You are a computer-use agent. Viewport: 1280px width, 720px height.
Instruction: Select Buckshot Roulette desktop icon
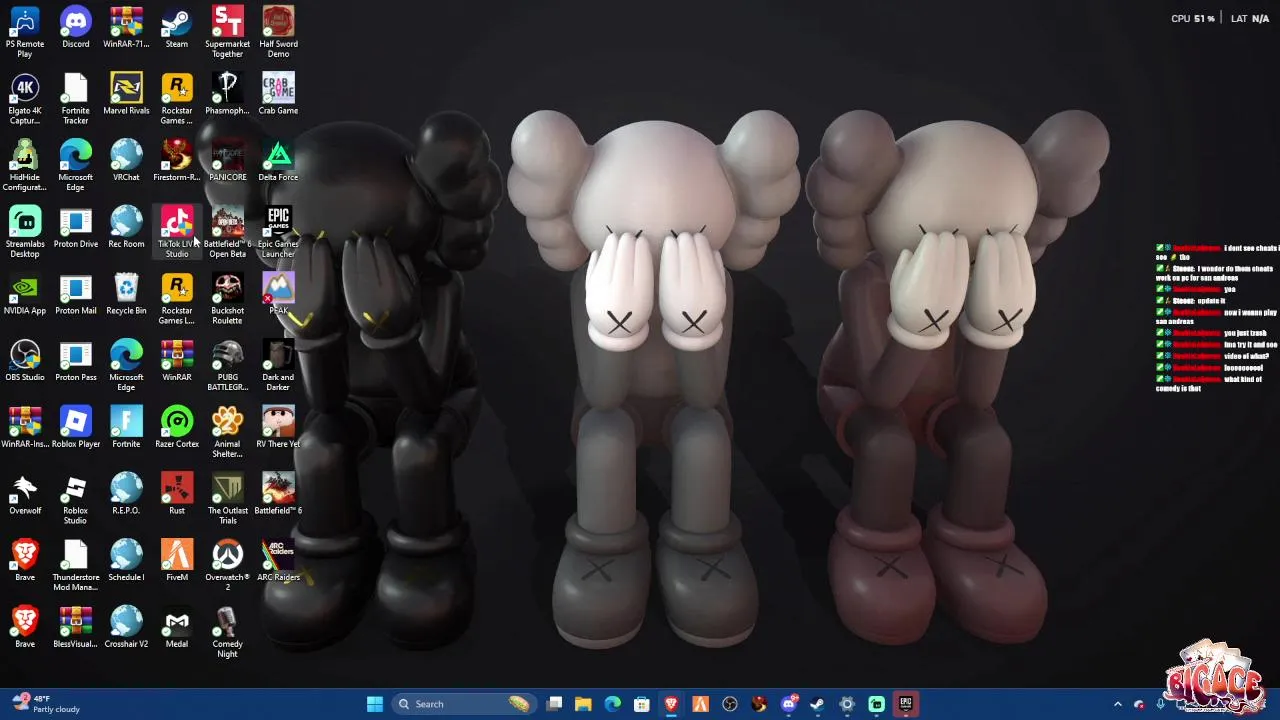[227, 299]
